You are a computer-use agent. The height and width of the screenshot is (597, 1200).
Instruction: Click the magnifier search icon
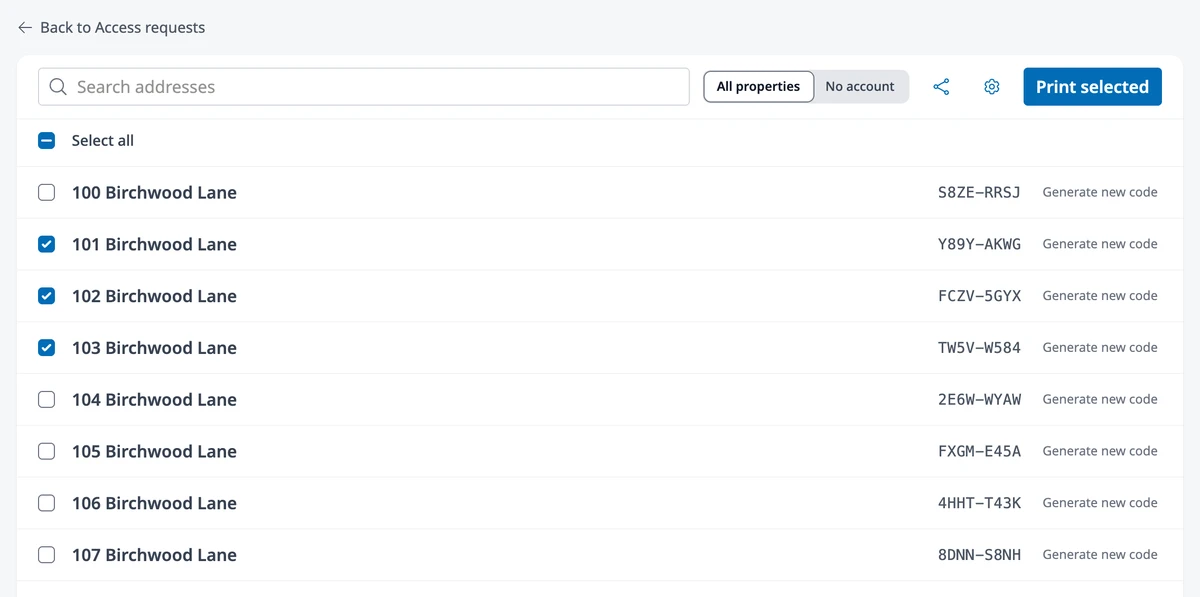point(58,87)
